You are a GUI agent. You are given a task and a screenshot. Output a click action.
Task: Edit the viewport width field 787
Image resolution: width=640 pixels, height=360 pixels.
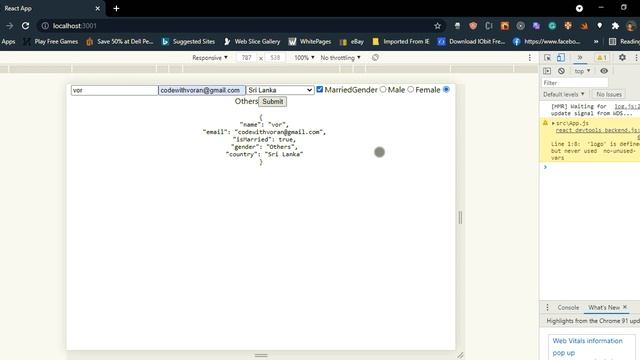[247, 58]
